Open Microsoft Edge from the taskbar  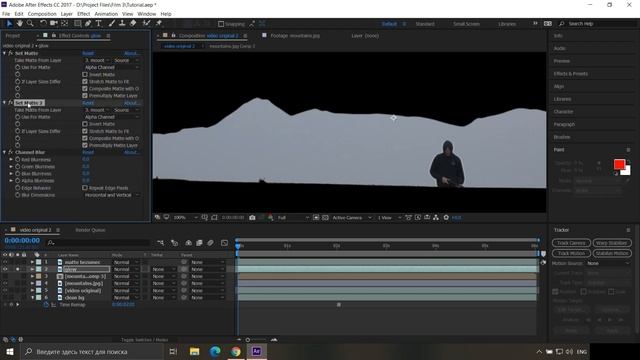[215, 351]
